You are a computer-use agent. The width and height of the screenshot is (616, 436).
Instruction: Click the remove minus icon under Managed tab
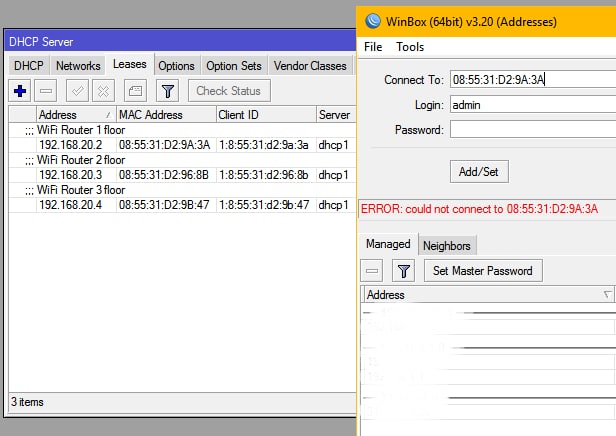tap(372, 271)
